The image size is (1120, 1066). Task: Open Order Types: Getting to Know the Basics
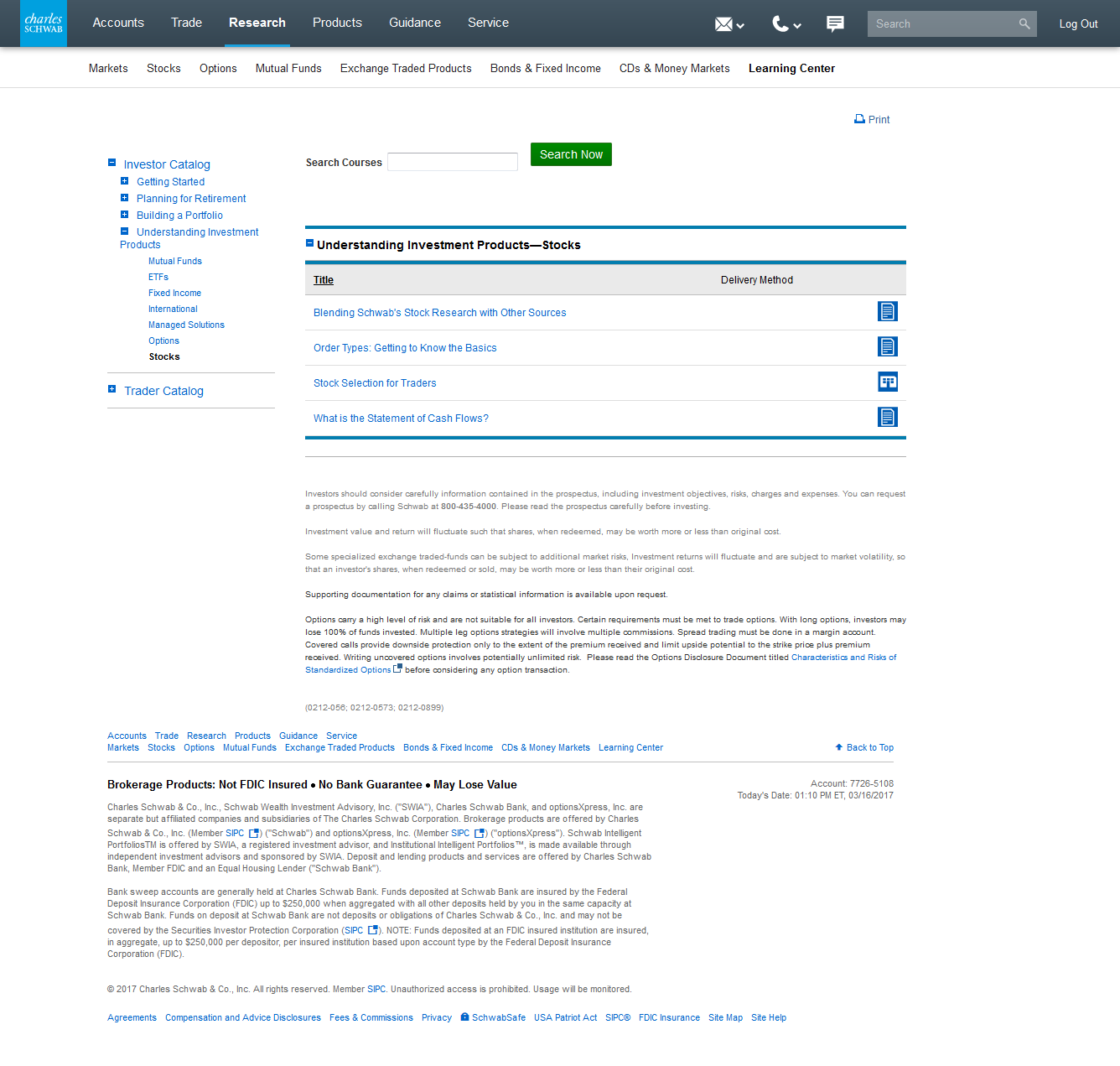(405, 348)
